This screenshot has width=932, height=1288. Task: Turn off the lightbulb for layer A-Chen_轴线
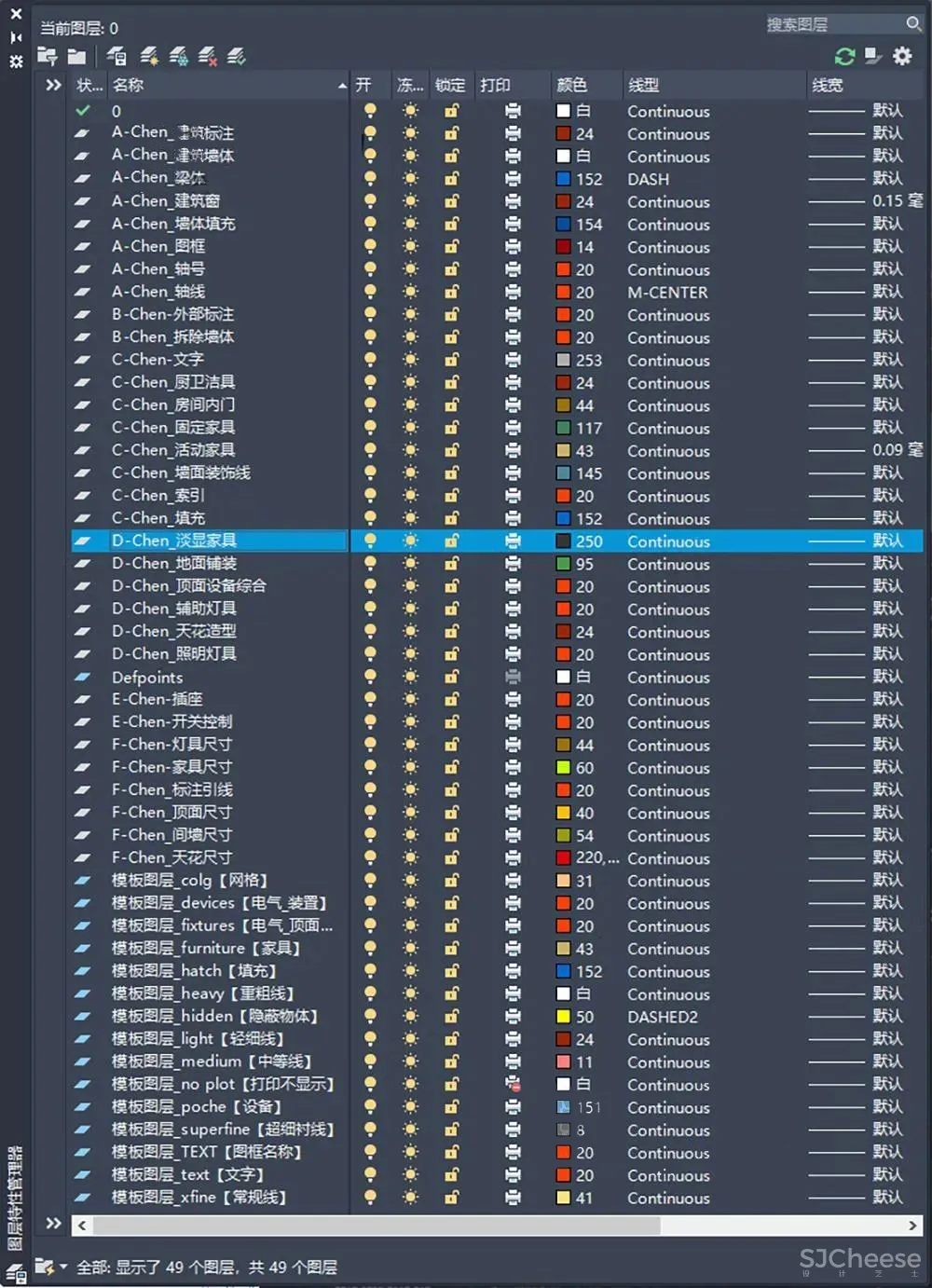pos(370,293)
